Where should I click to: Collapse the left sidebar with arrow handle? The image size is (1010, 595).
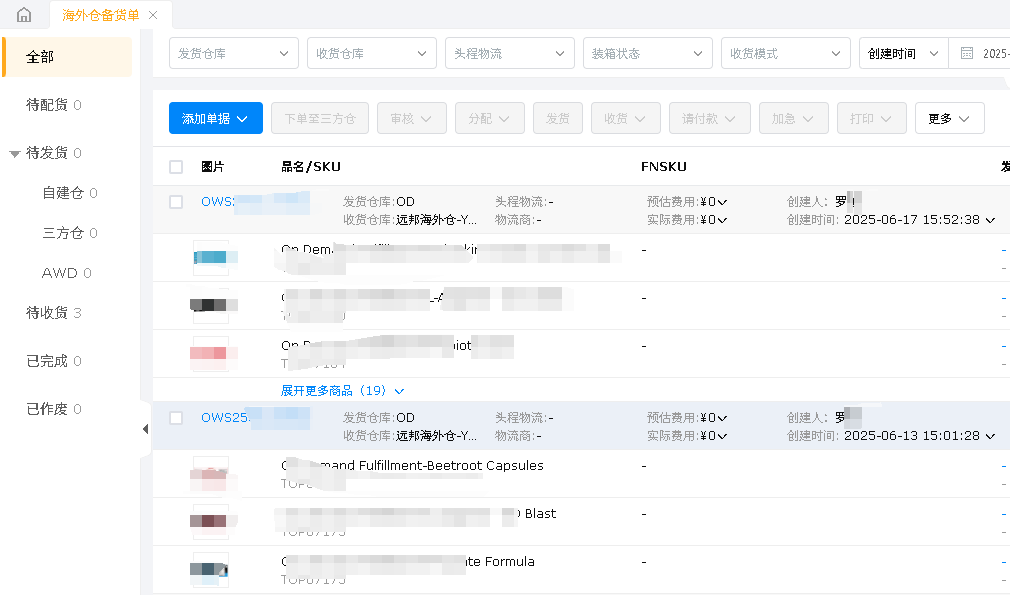tap(145, 429)
